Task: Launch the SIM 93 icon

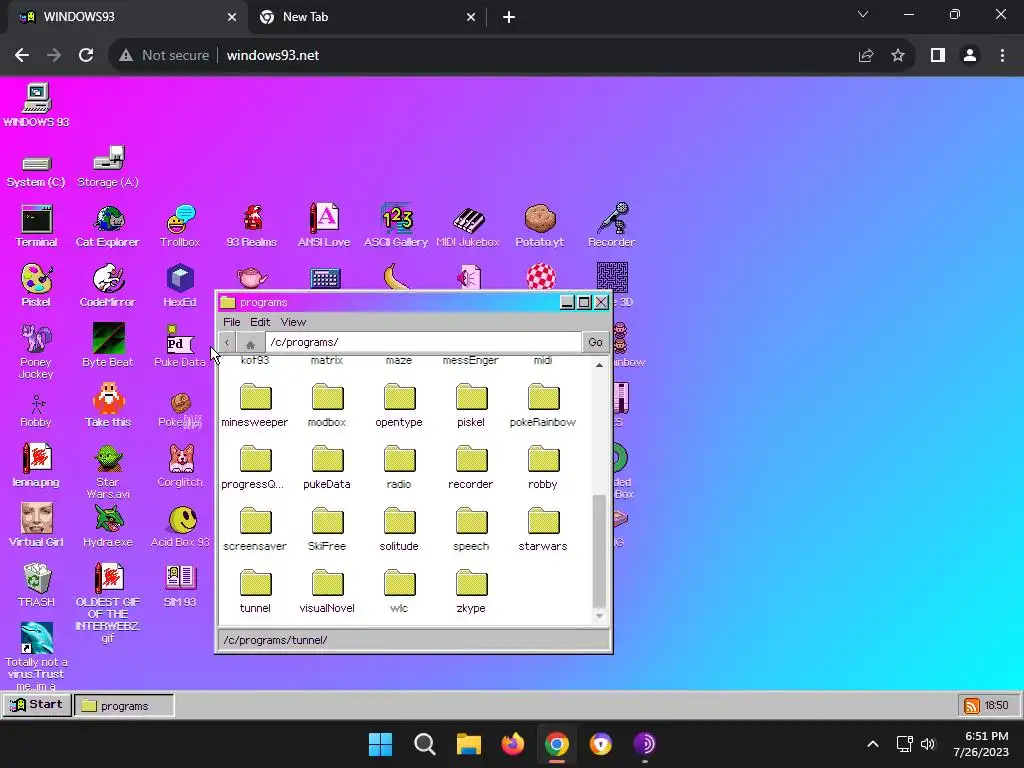Action: pyautogui.click(x=180, y=585)
